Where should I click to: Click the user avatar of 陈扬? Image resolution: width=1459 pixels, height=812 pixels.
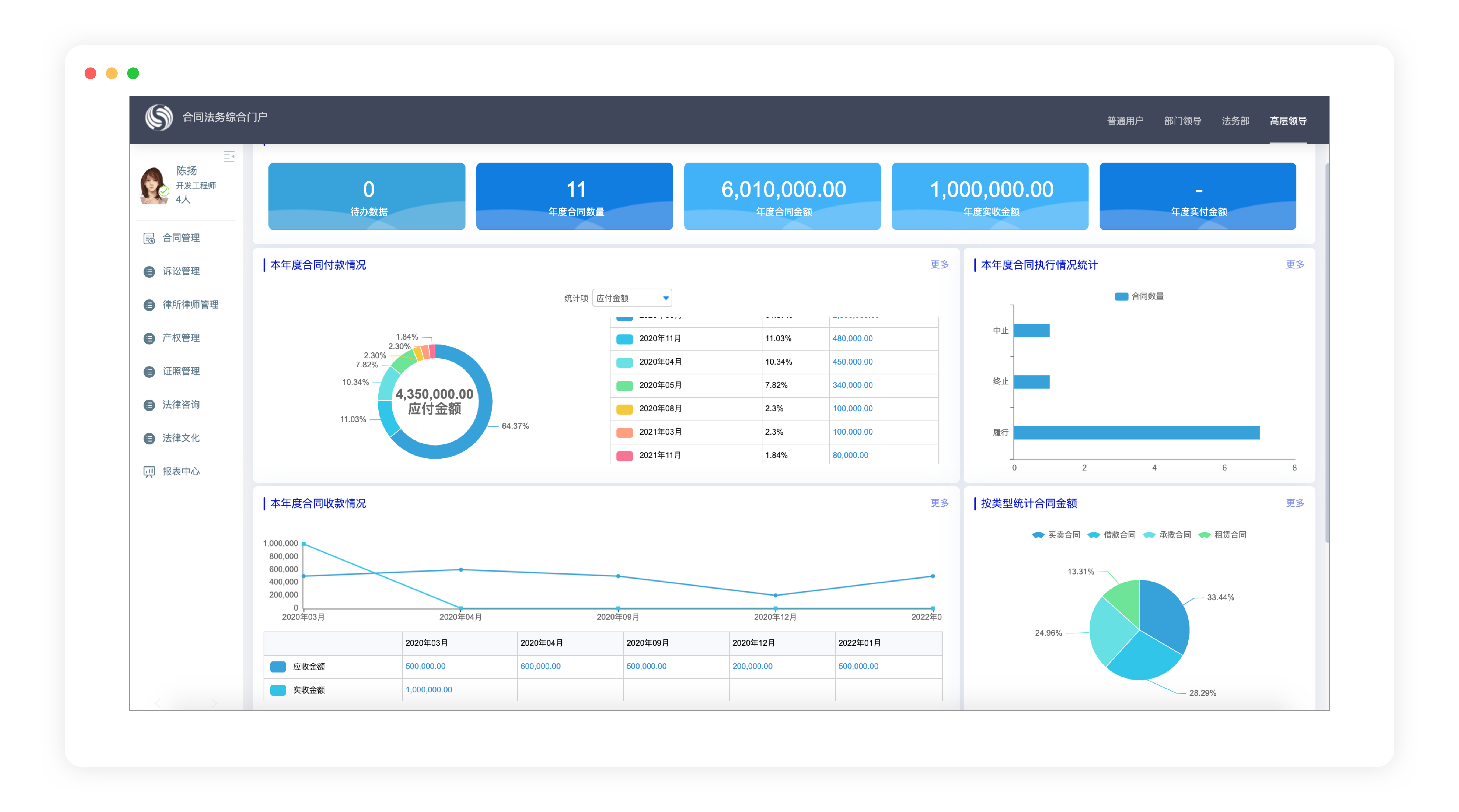(154, 185)
